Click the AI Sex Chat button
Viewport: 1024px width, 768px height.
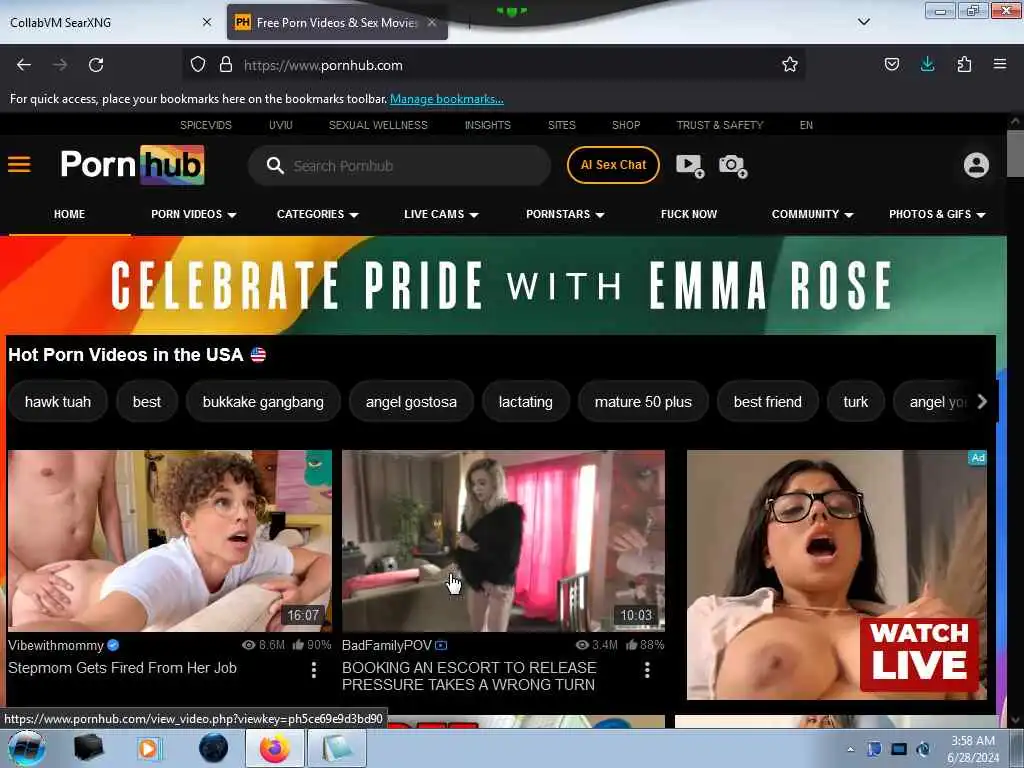tap(613, 165)
